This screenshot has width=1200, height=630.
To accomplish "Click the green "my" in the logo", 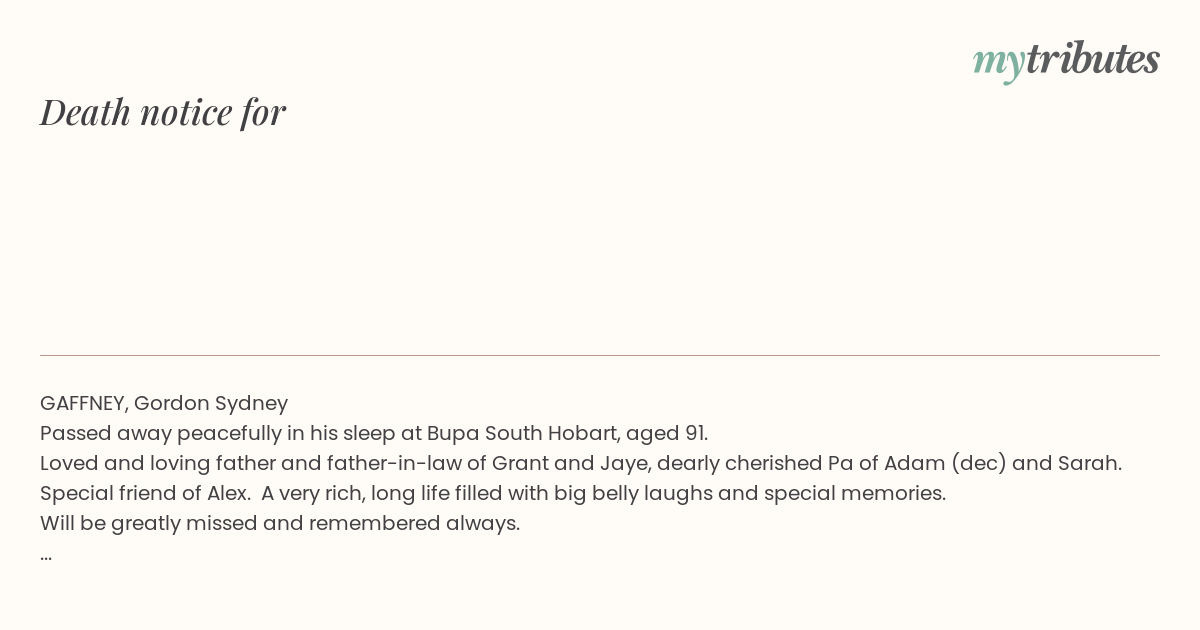I will [998, 63].
